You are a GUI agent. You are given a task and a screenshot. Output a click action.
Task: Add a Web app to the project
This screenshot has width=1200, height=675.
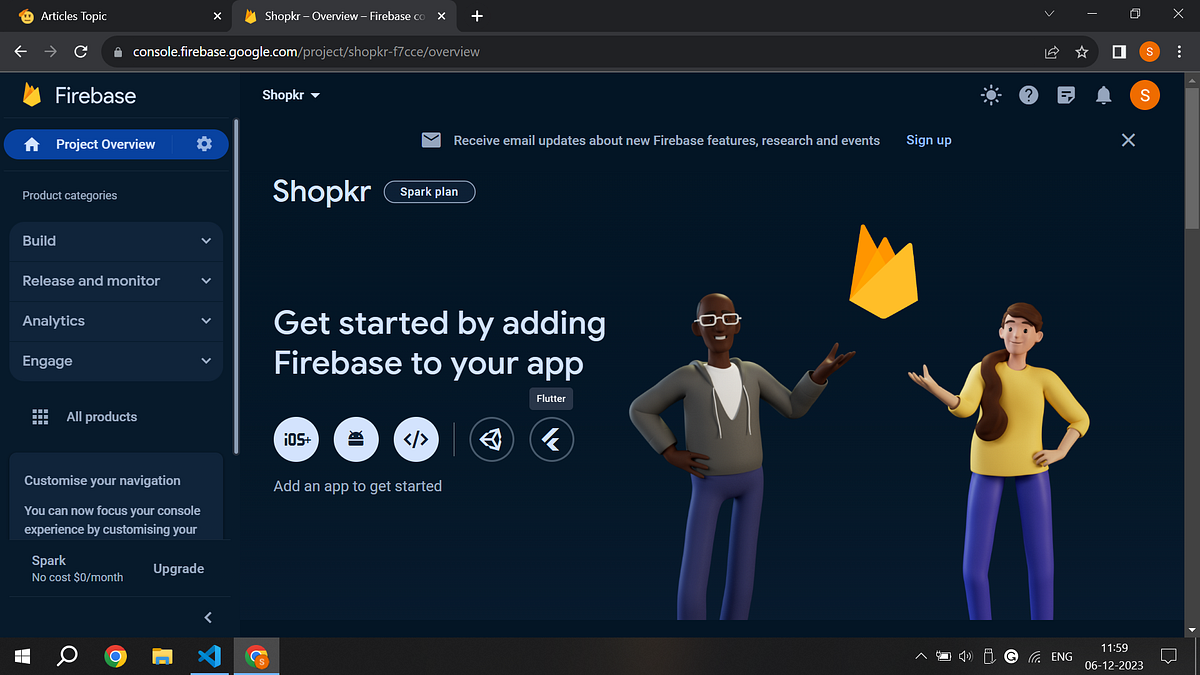(x=416, y=439)
